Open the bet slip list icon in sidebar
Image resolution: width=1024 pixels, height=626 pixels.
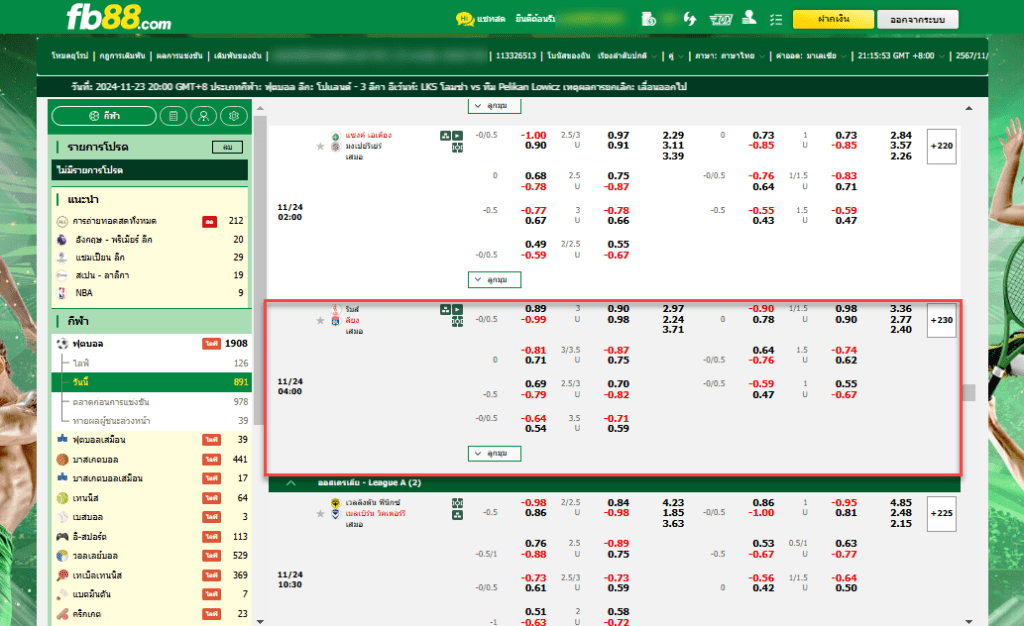pos(173,116)
